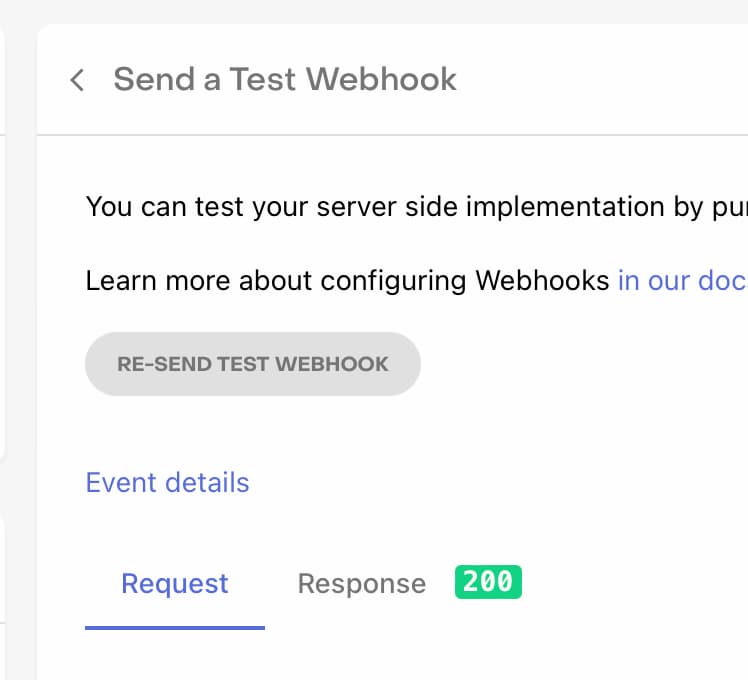Switch to the Request tab
Screen dimensions: 748x680
point(175,584)
